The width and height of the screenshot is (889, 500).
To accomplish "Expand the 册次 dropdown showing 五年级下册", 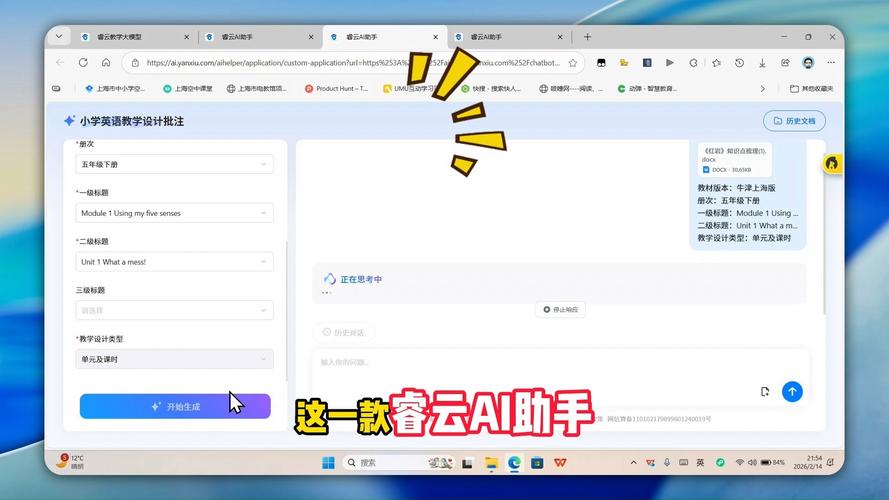I will [174, 164].
